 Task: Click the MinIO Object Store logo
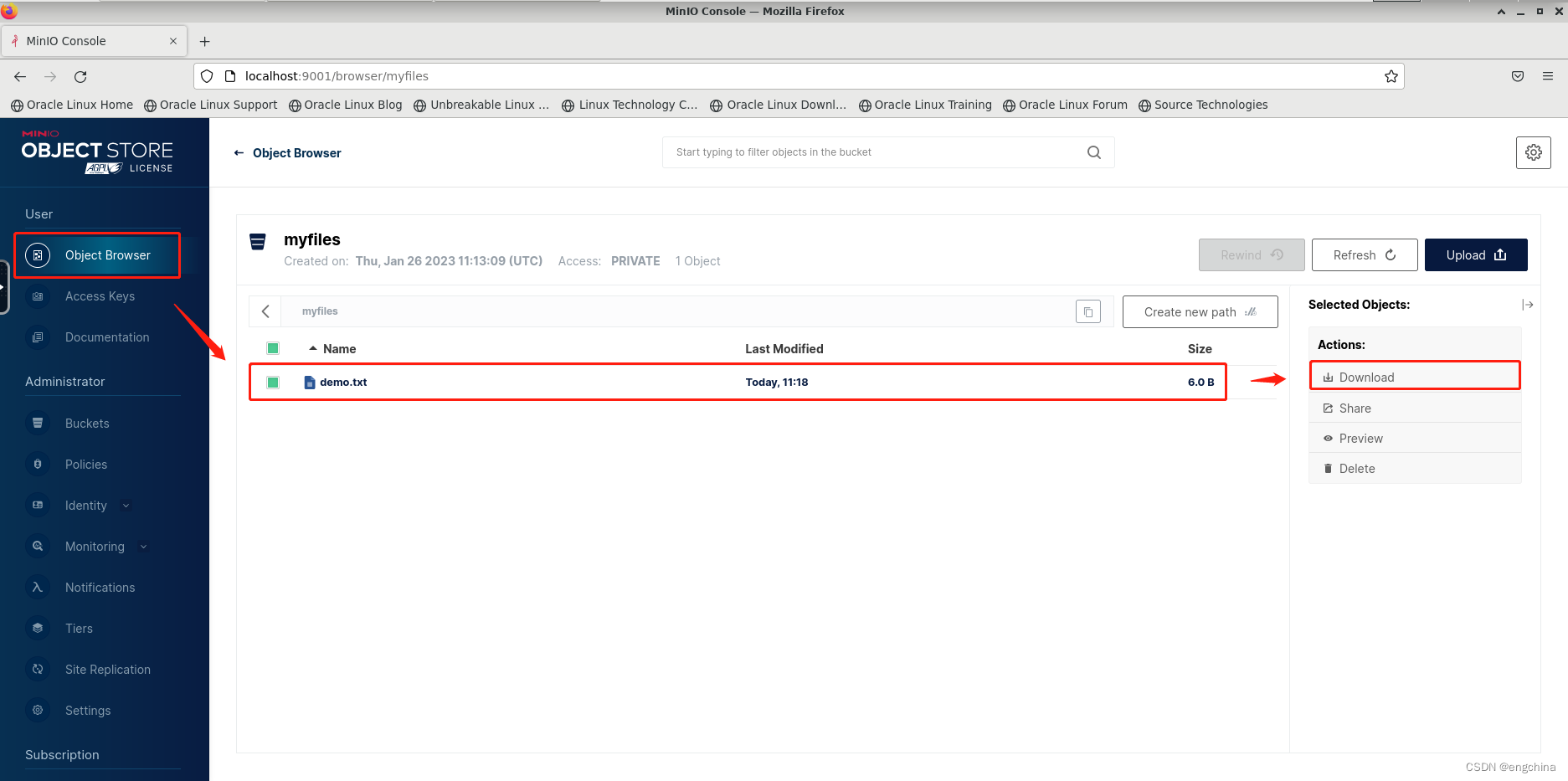click(97, 152)
